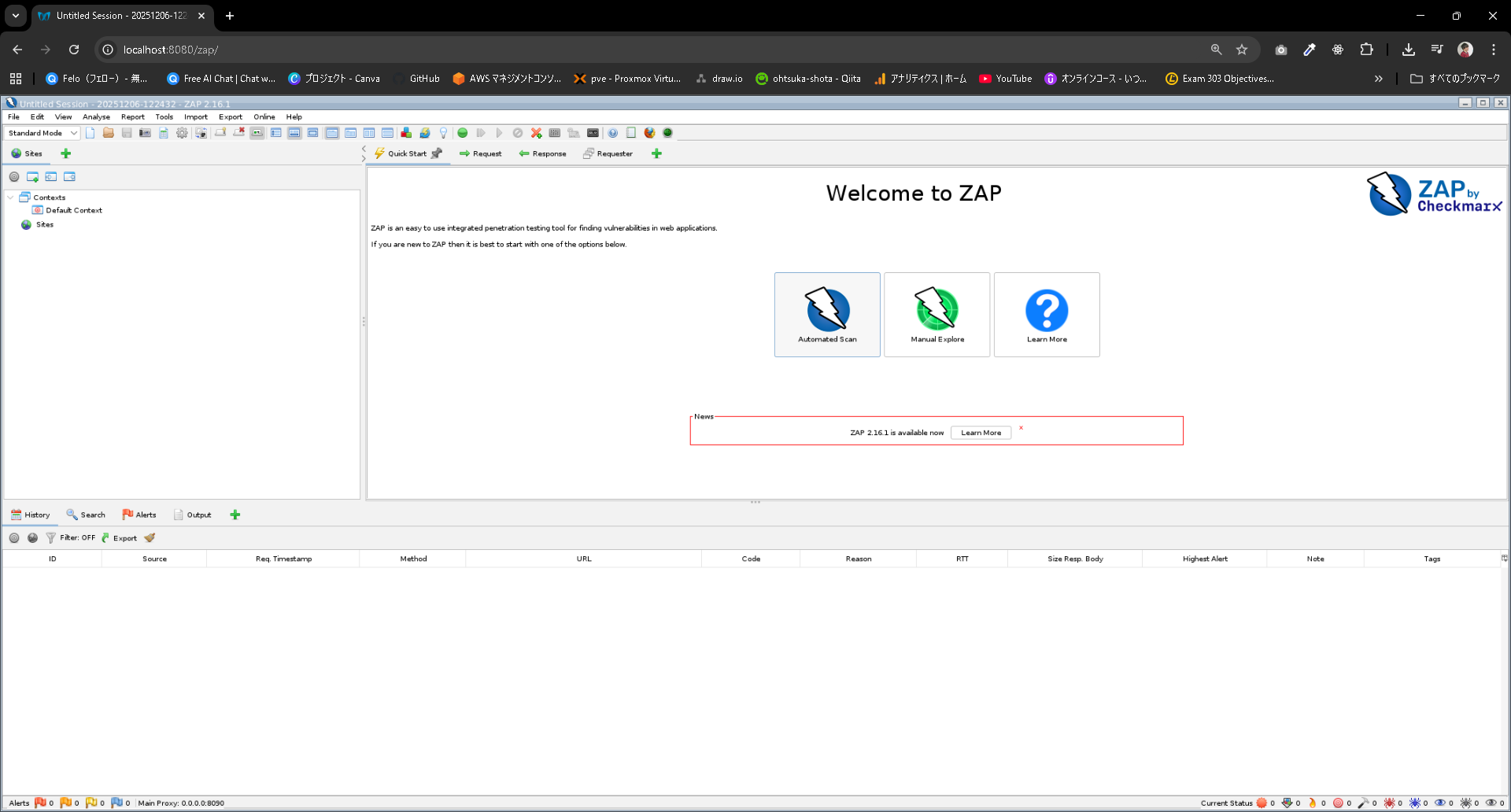Open the Analyse menu
Image resolution: width=1511 pixels, height=812 pixels.
coord(96,116)
